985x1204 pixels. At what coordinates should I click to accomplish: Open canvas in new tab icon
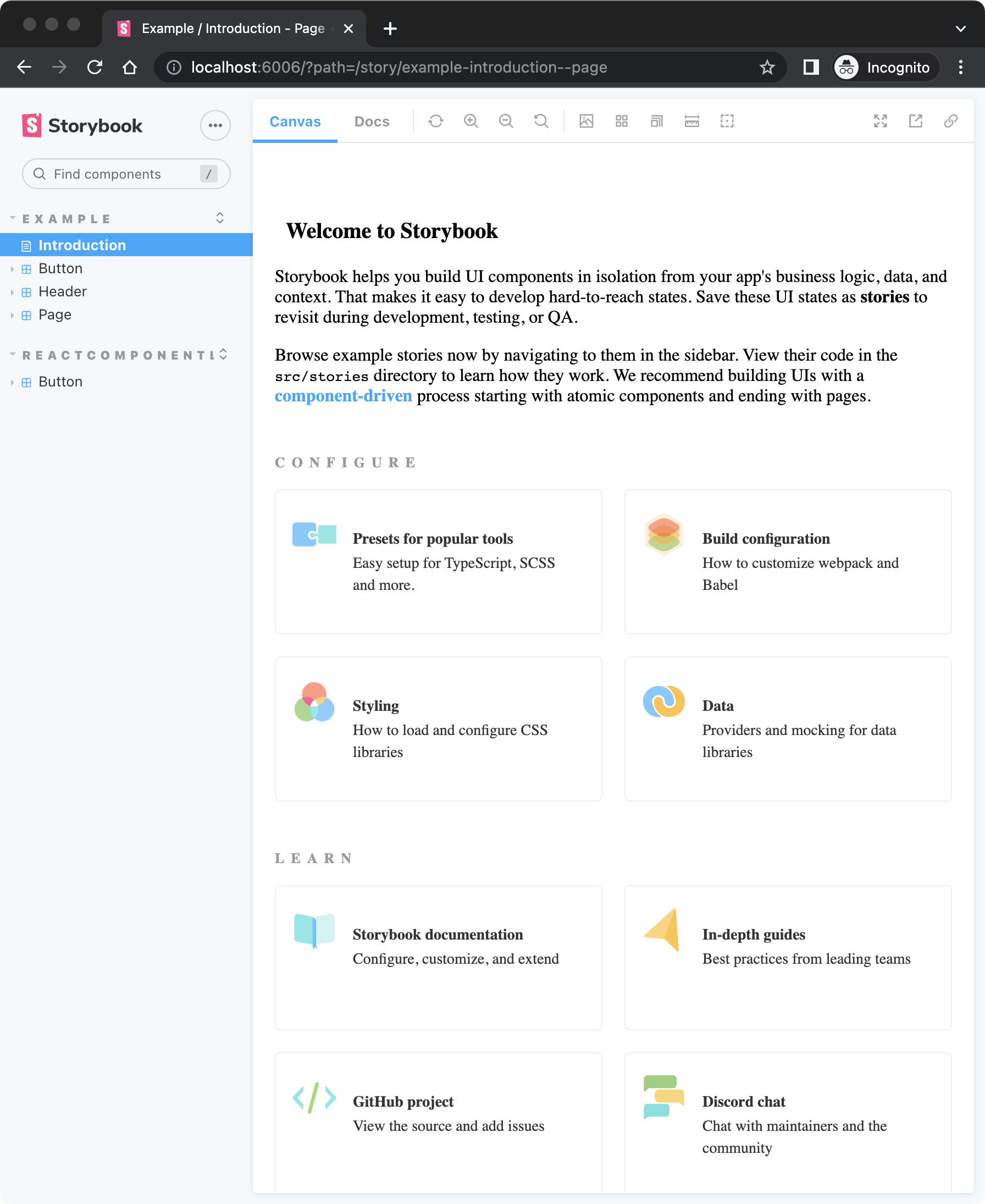(915, 121)
